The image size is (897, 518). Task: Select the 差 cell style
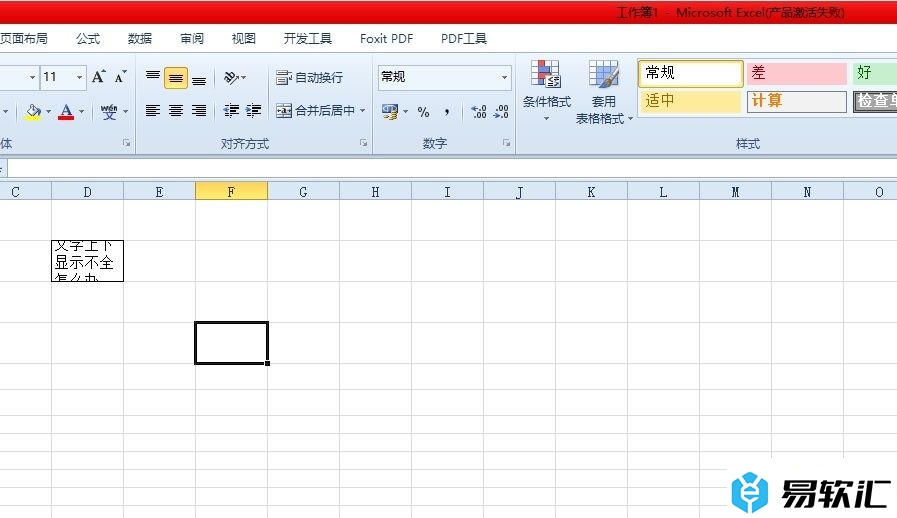point(796,73)
